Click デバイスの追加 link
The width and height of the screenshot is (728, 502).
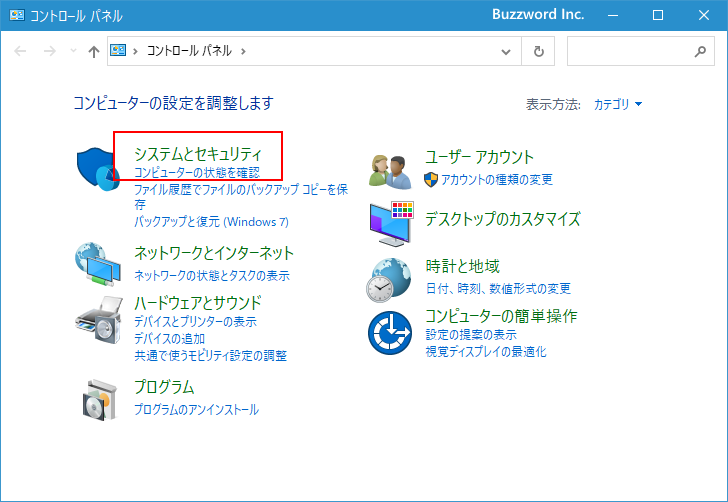click(x=169, y=339)
